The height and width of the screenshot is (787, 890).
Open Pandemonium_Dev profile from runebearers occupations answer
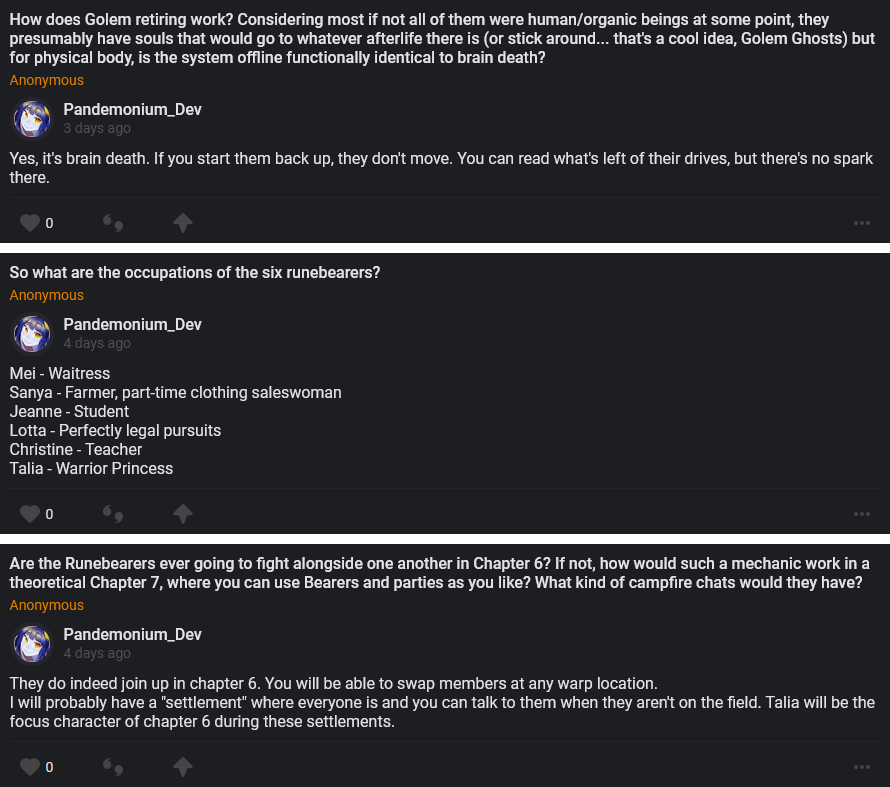click(x=132, y=325)
